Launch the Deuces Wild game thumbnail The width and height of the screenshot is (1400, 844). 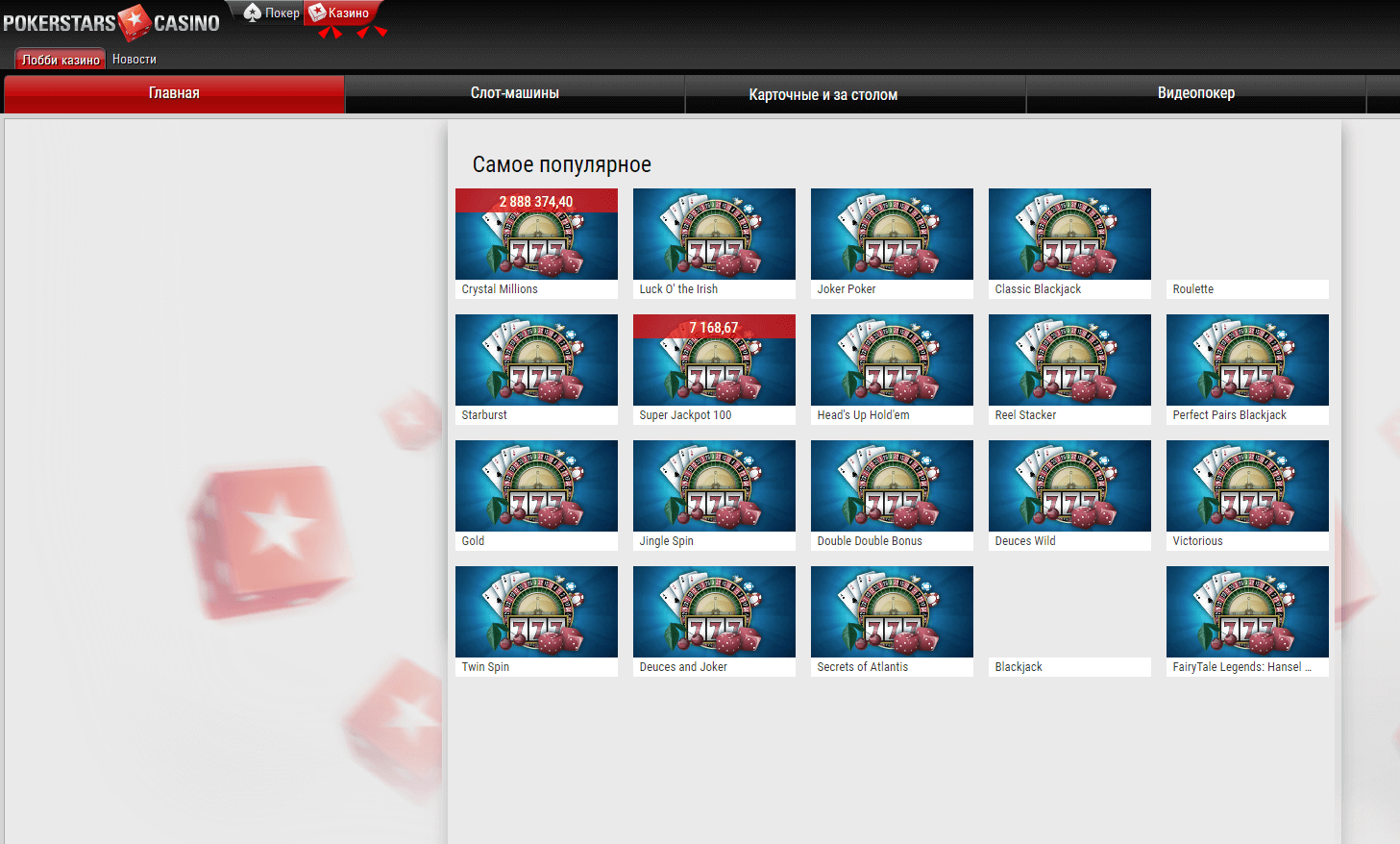pyautogui.click(x=1069, y=485)
